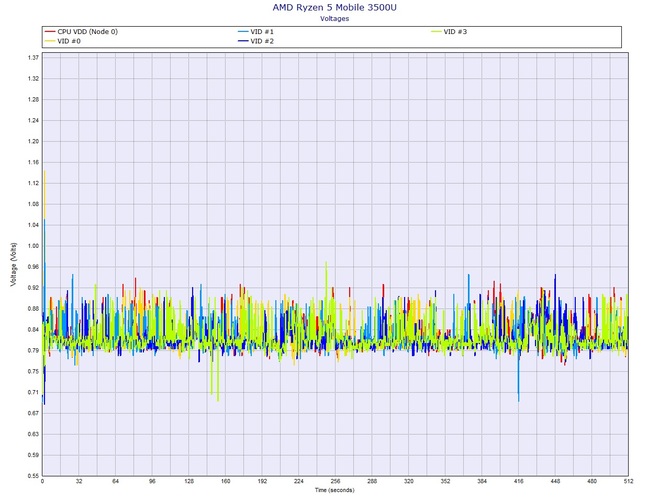Viewport: 670px width, 502px height.
Task: Click the VID #1 legend label
Action: tap(262, 32)
